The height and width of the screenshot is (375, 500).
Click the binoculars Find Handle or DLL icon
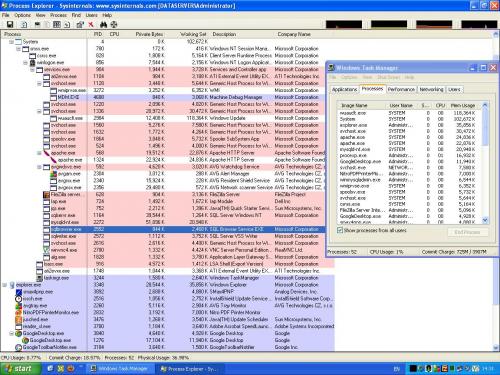point(104,24)
